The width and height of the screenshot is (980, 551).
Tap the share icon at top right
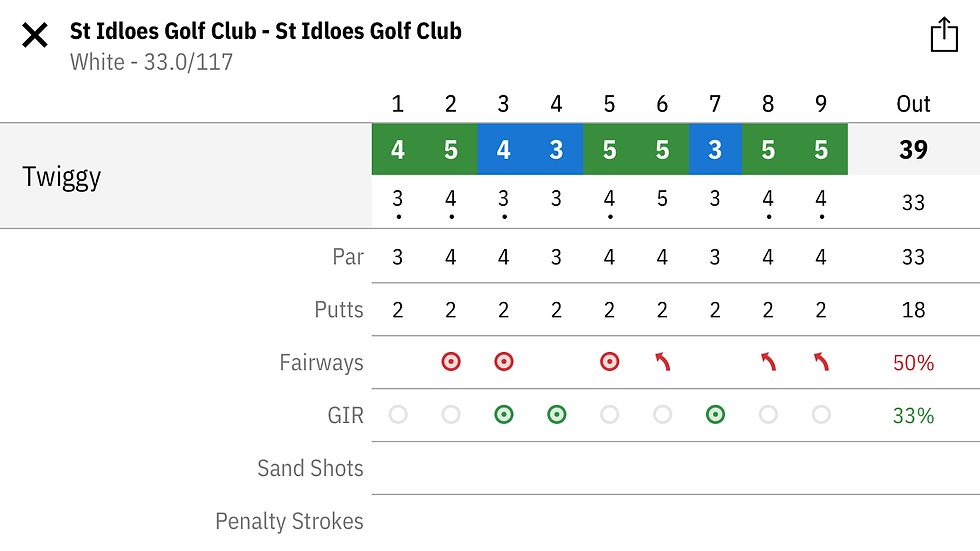[944, 36]
